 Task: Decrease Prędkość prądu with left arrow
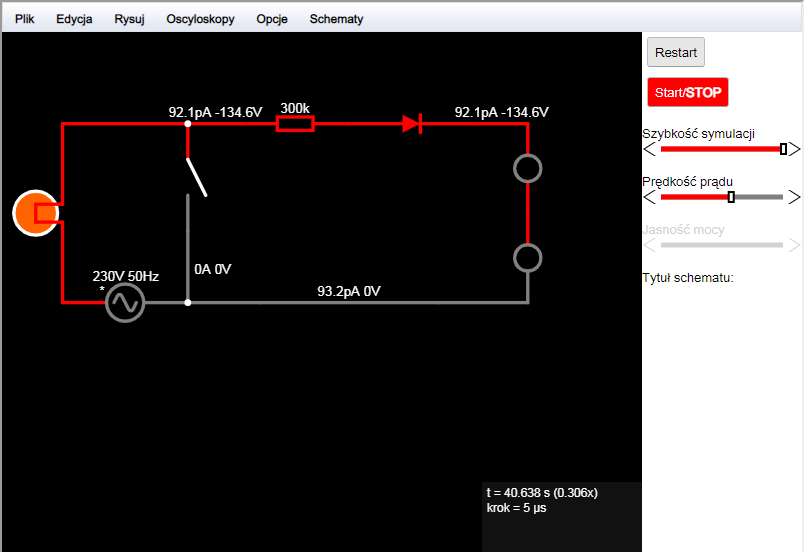coord(650,197)
